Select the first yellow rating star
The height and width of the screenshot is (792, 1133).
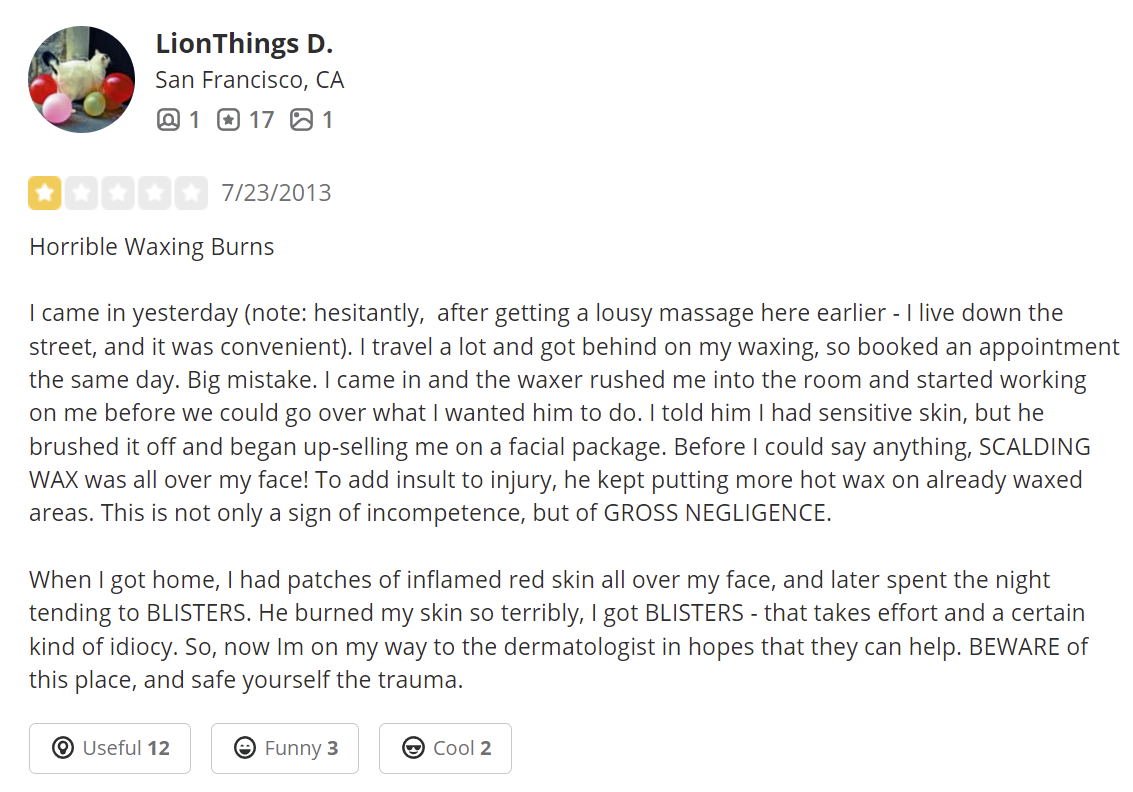tap(45, 193)
